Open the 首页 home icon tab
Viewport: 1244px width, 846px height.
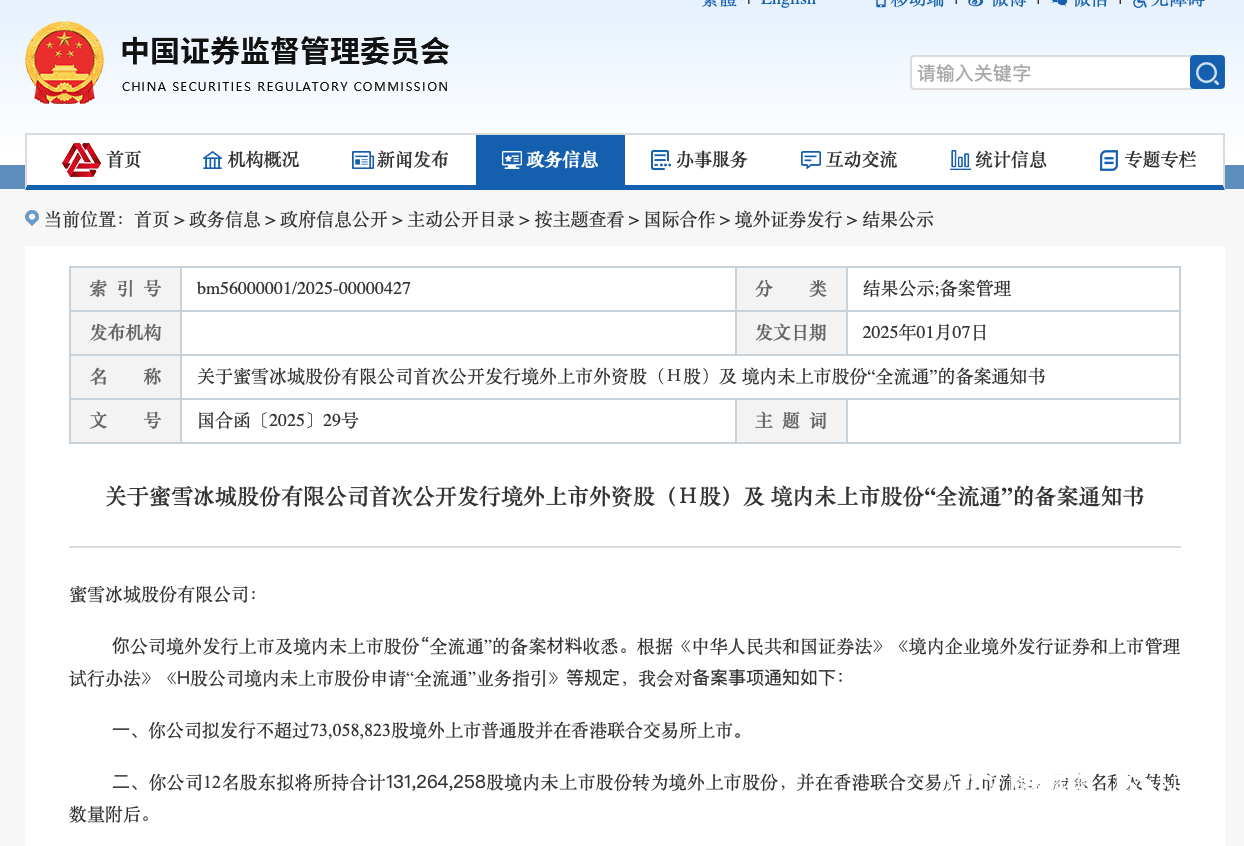[102, 160]
